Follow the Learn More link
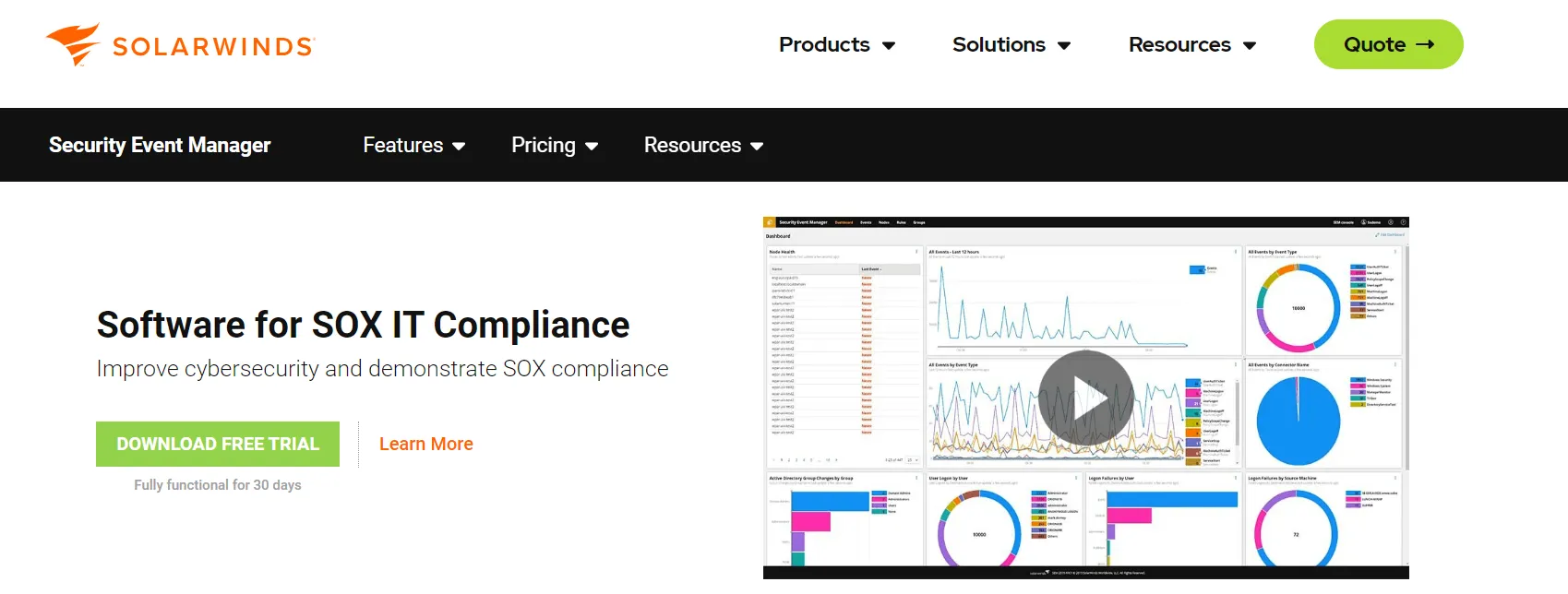Screen dimensions: 1568x594 [x=426, y=444]
